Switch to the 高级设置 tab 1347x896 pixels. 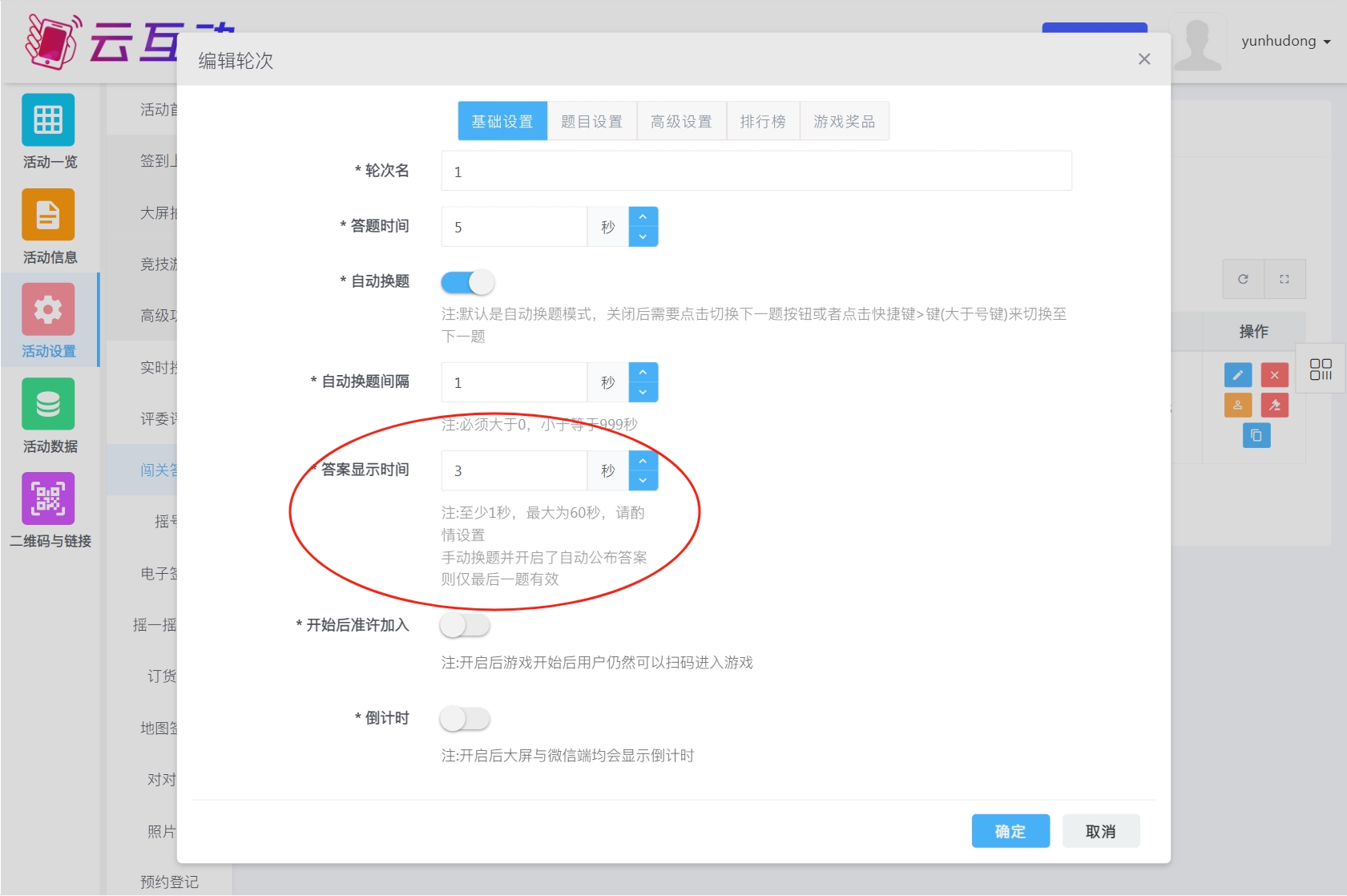tap(682, 121)
